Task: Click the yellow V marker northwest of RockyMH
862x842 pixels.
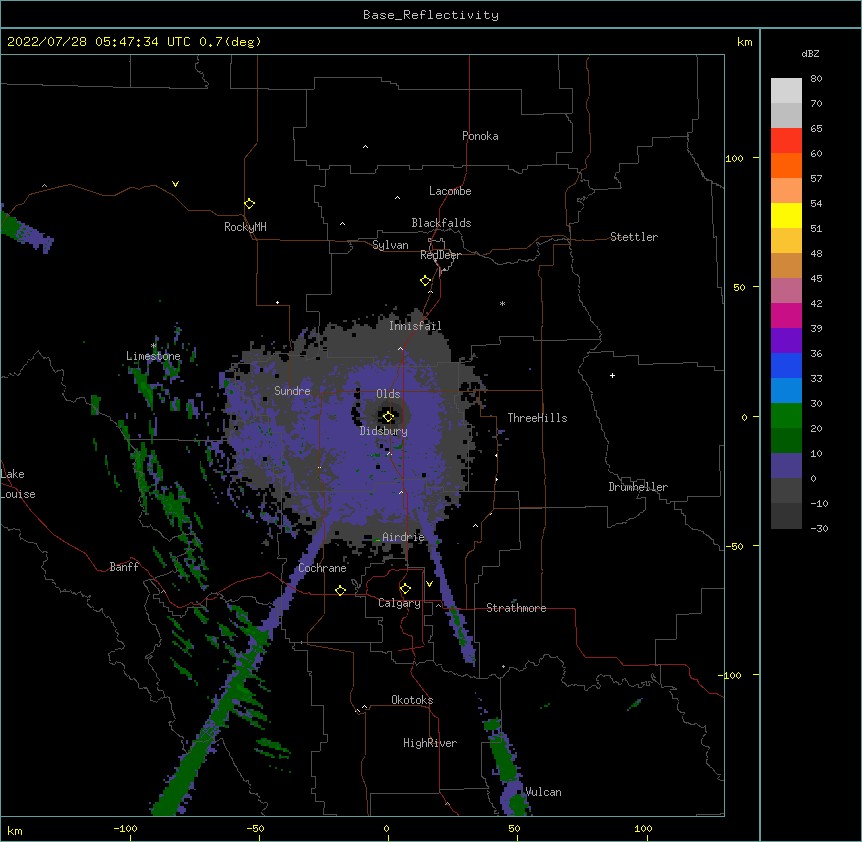Action: [x=175, y=184]
